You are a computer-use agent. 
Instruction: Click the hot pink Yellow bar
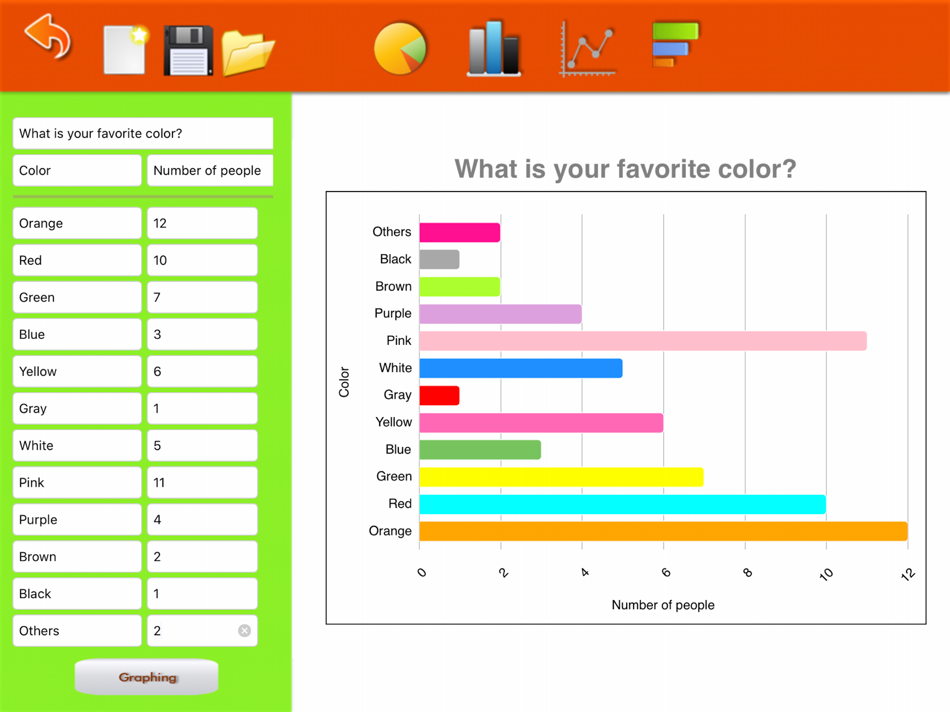pyautogui.click(x=541, y=422)
